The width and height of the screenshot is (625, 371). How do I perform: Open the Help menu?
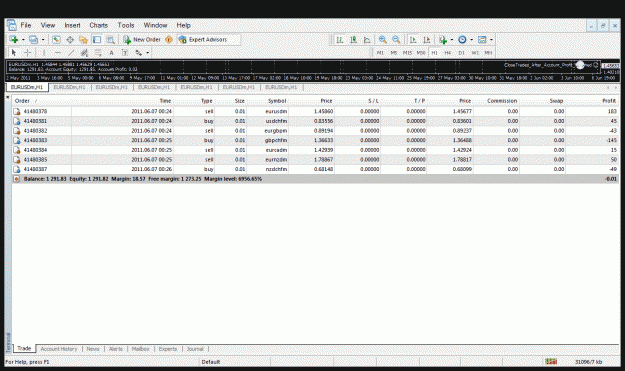click(x=183, y=25)
